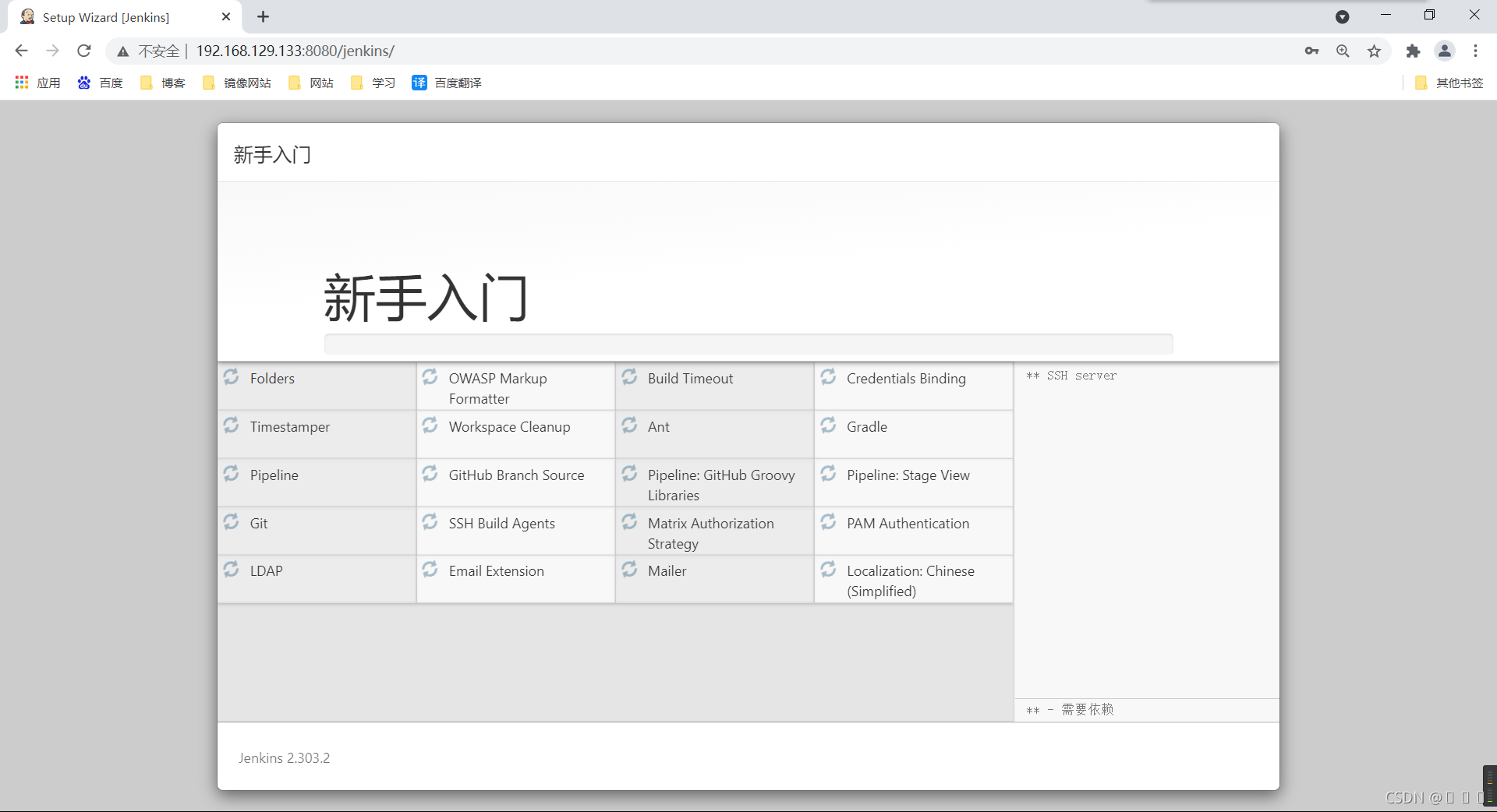Image resolution: width=1497 pixels, height=812 pixels.
Task: Open the 镜像网站 bookmark folder
Action: point(237,83)
